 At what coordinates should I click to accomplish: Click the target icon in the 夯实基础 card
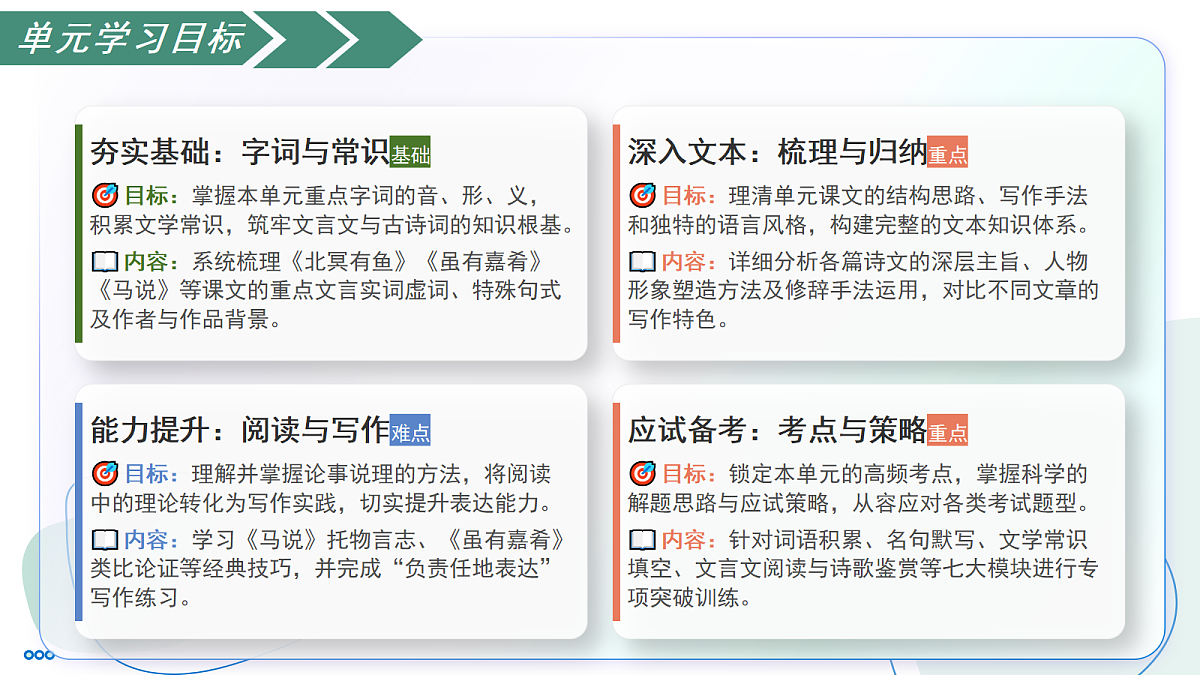[x=104, y=195]
